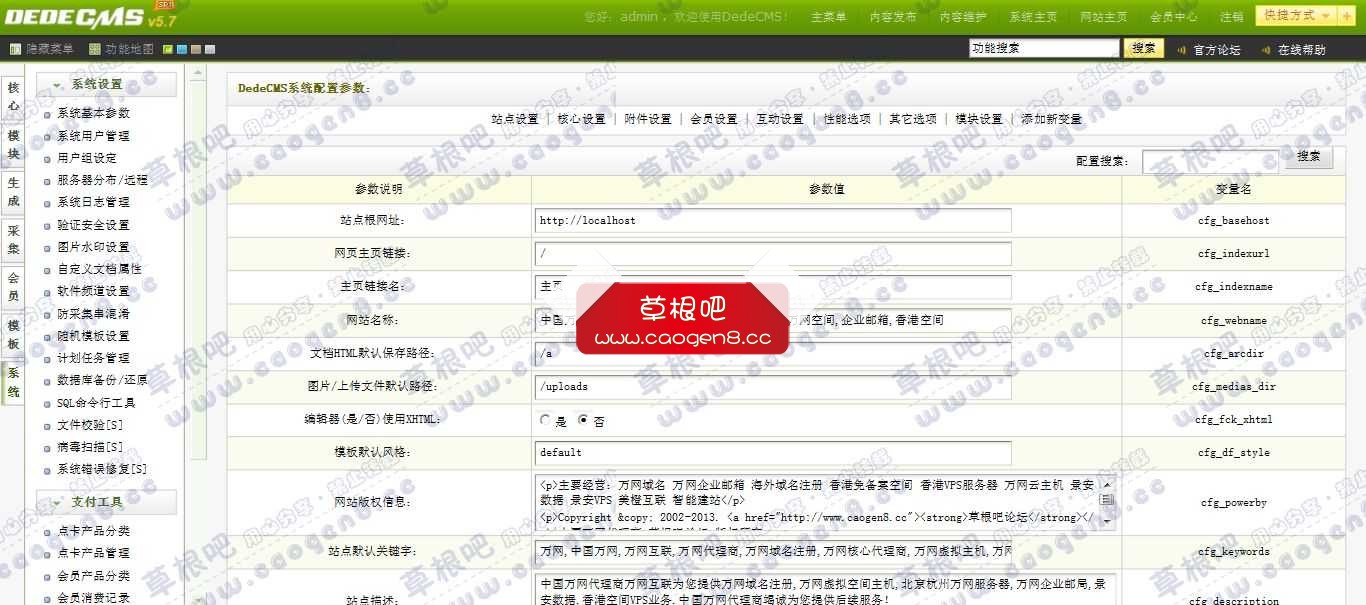This screenshot has width=1366, height=605.
Task: Click the 在线帮助 speaker icon
Action: (1265, 50)
